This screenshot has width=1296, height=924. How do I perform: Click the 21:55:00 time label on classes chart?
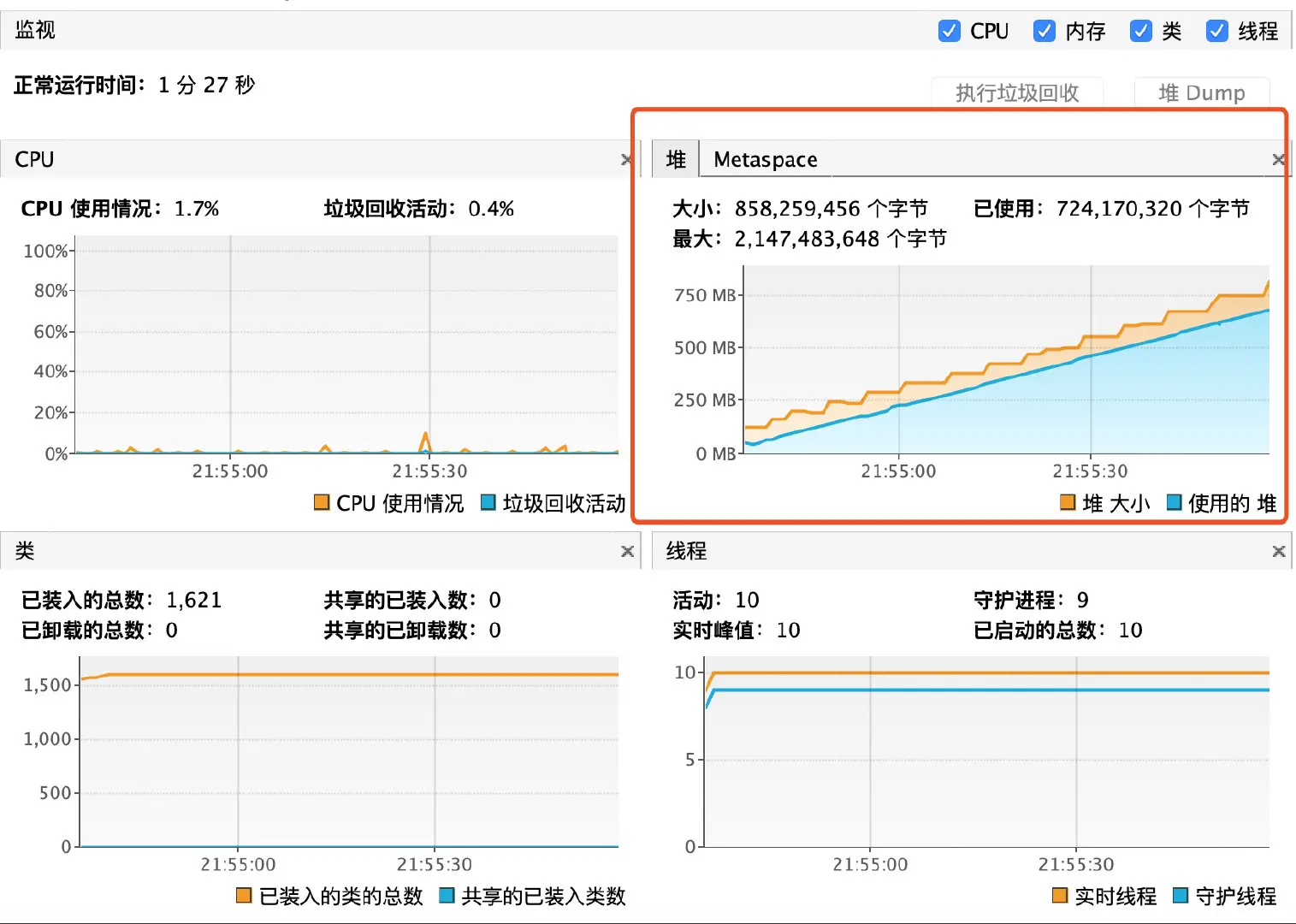[238, 865]
